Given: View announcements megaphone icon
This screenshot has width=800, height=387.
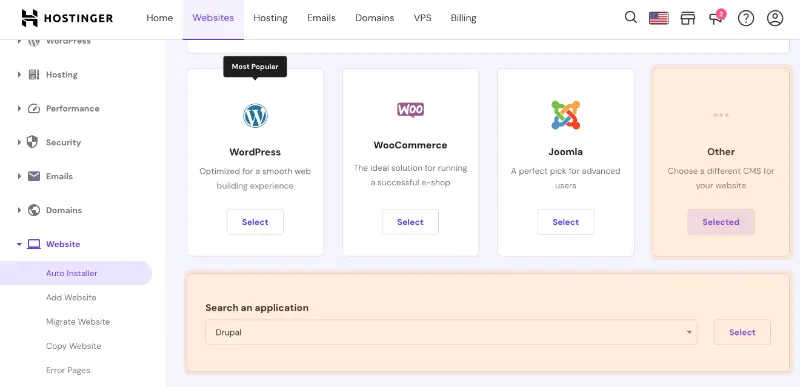Looking at the screenshot, I should [716, 19].
